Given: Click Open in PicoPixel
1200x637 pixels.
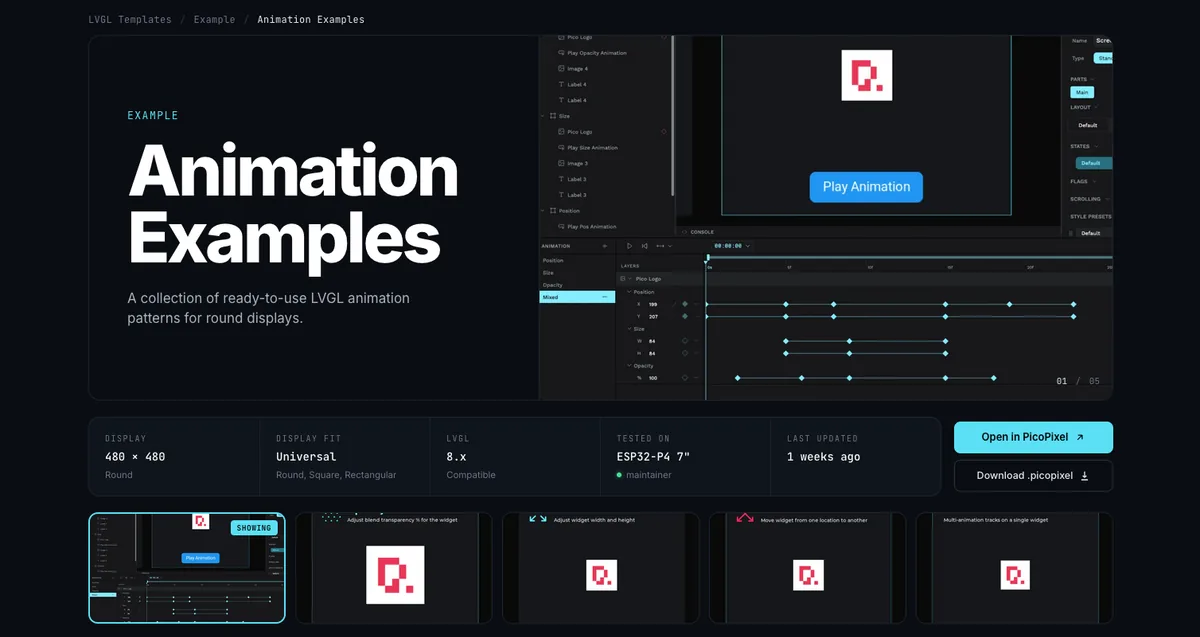Looking at the screenshot, I should [1033, 437].
